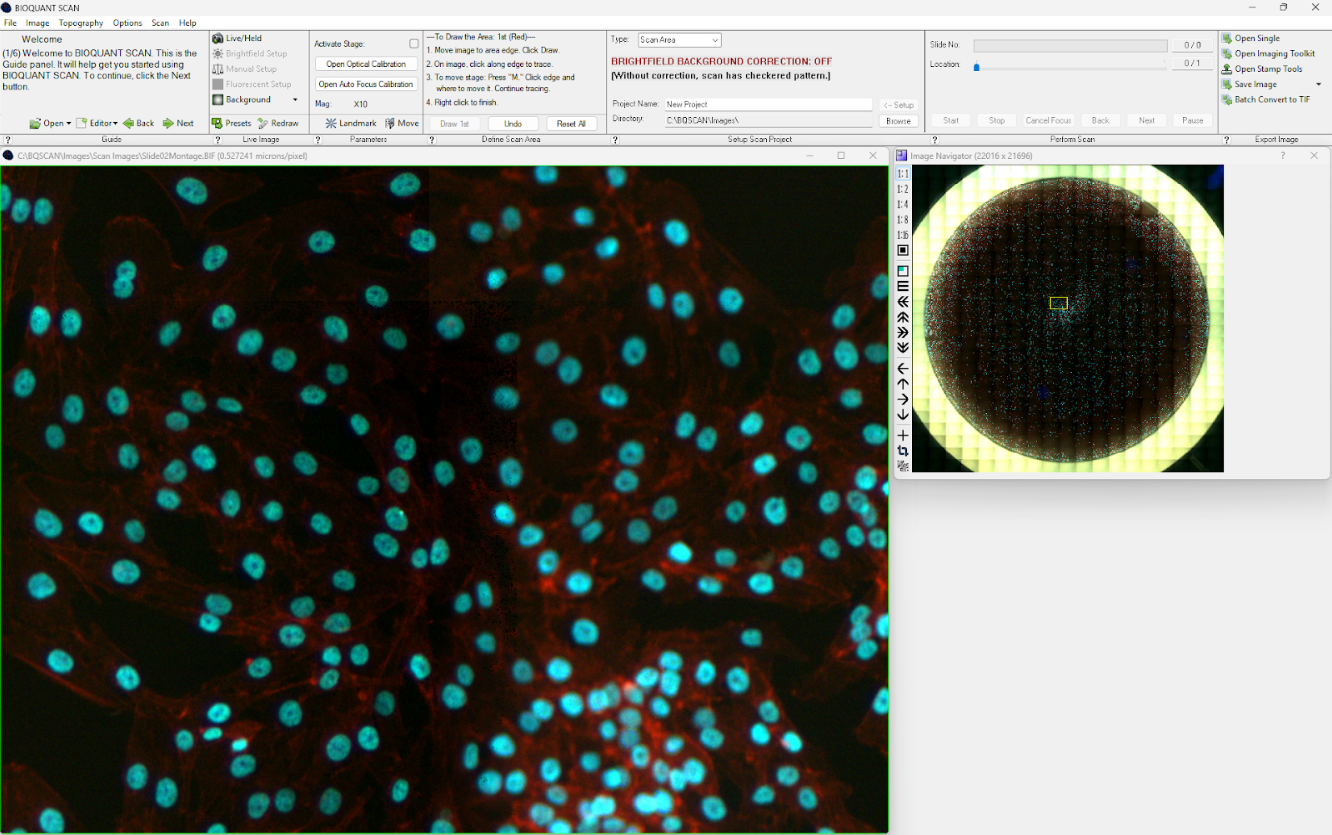Click the double up chevron in Navigator
Viewport: 1332px width, 835px height.
[x=902, y=317]
